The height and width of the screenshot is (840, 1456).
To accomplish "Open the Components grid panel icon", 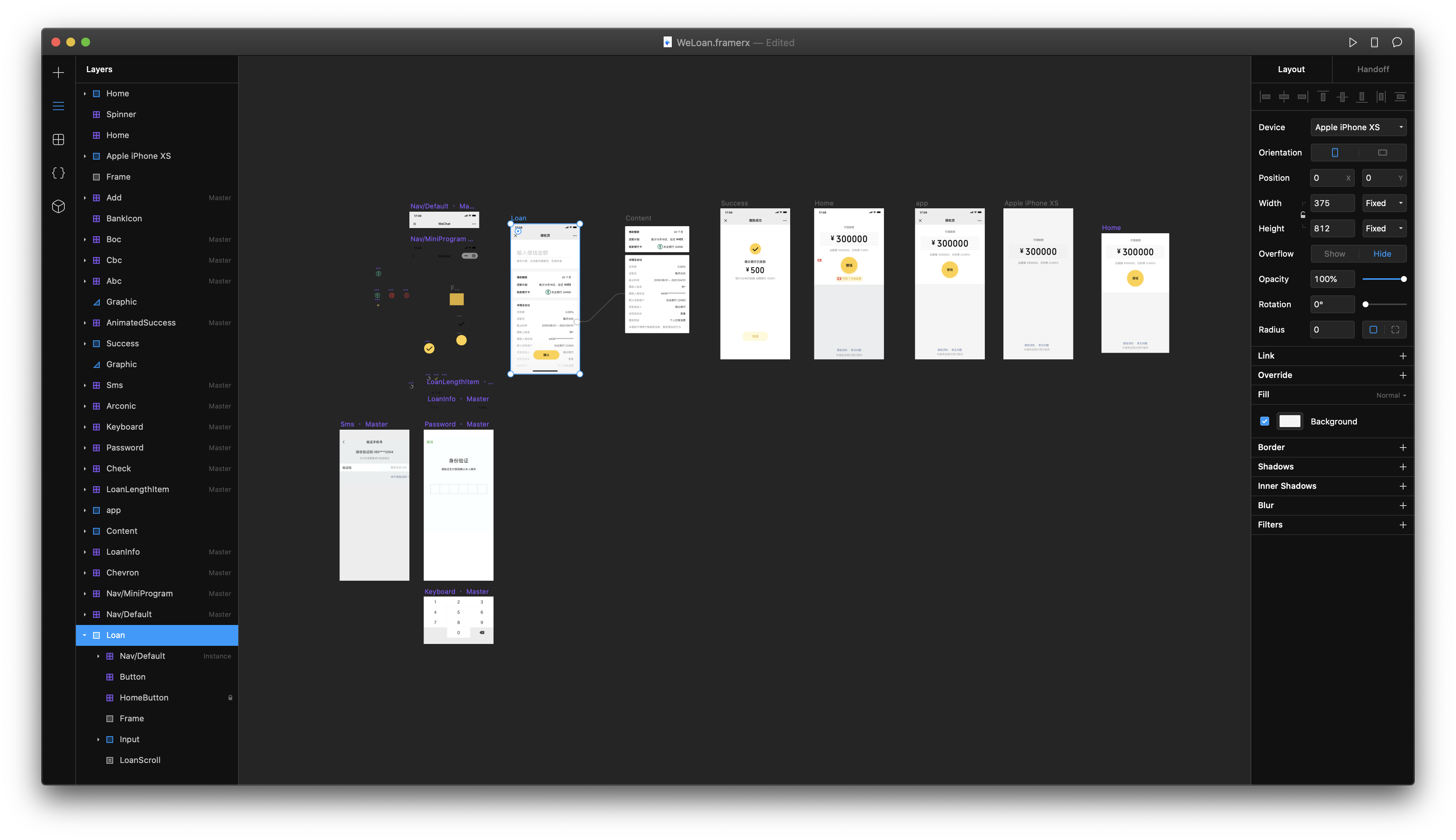I will coord(58,140).
